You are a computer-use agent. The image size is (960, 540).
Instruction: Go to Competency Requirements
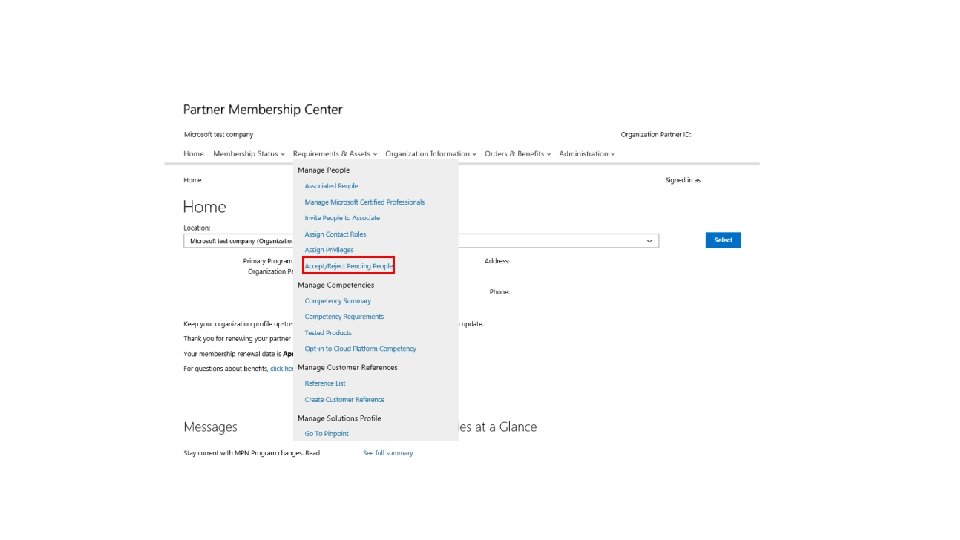point(345,317)
